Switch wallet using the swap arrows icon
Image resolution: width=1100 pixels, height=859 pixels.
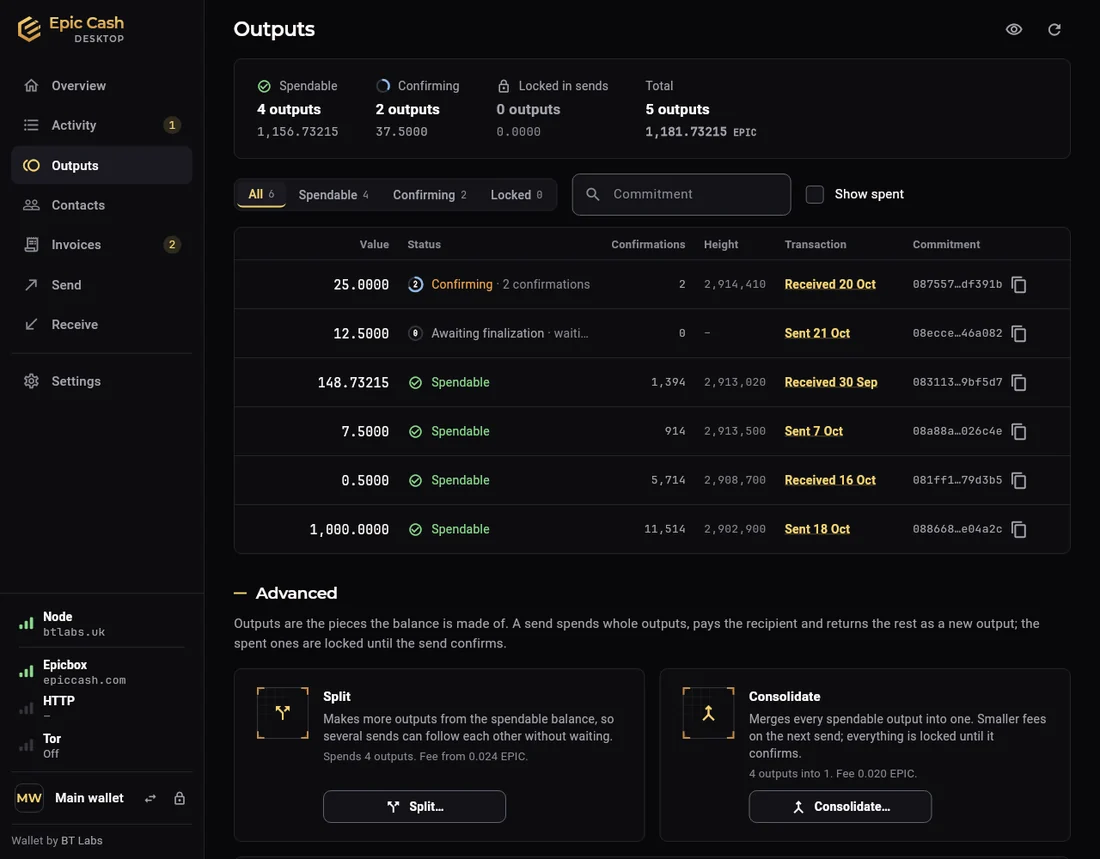(150, 799)
